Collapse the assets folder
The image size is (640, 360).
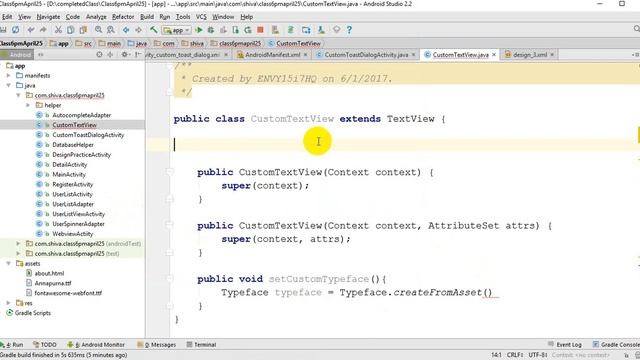click(9, 263)
